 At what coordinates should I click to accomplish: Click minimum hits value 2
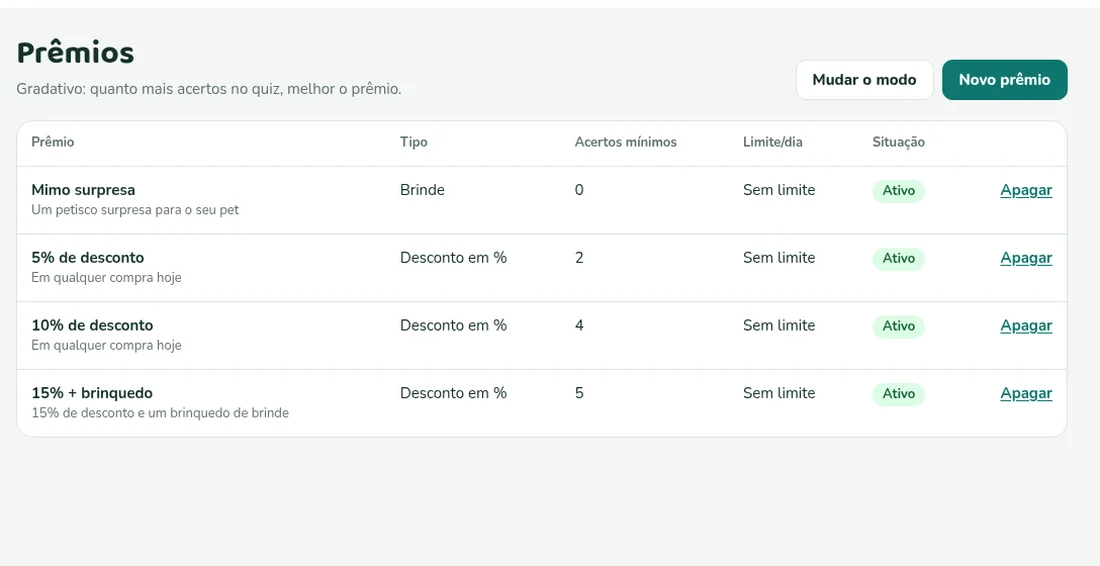[x=579, y=257]
